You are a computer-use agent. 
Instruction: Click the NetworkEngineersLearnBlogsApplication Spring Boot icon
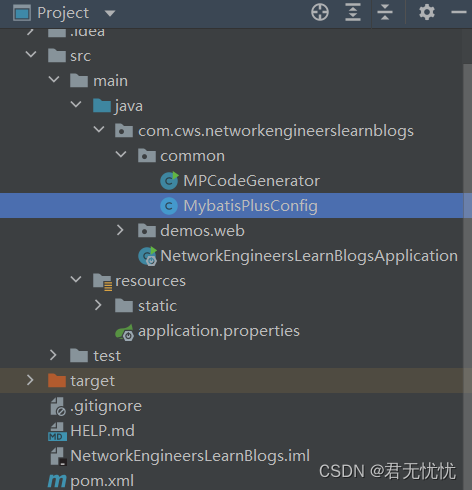pos(147,256)
